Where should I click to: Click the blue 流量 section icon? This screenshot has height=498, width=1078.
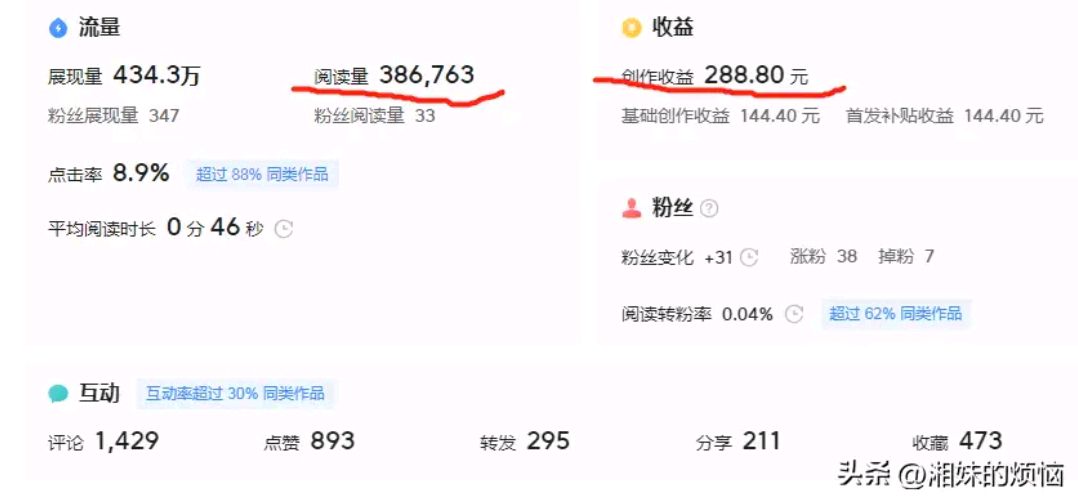tap(58, 28)
